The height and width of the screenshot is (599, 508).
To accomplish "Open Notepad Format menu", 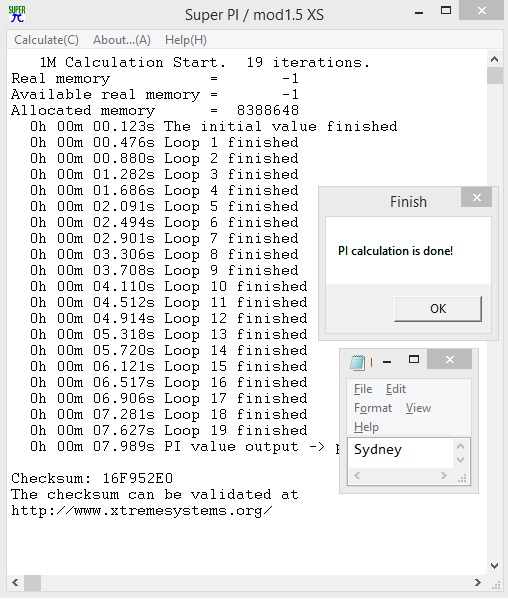I will pyautogui.click(x=373, y=408).
